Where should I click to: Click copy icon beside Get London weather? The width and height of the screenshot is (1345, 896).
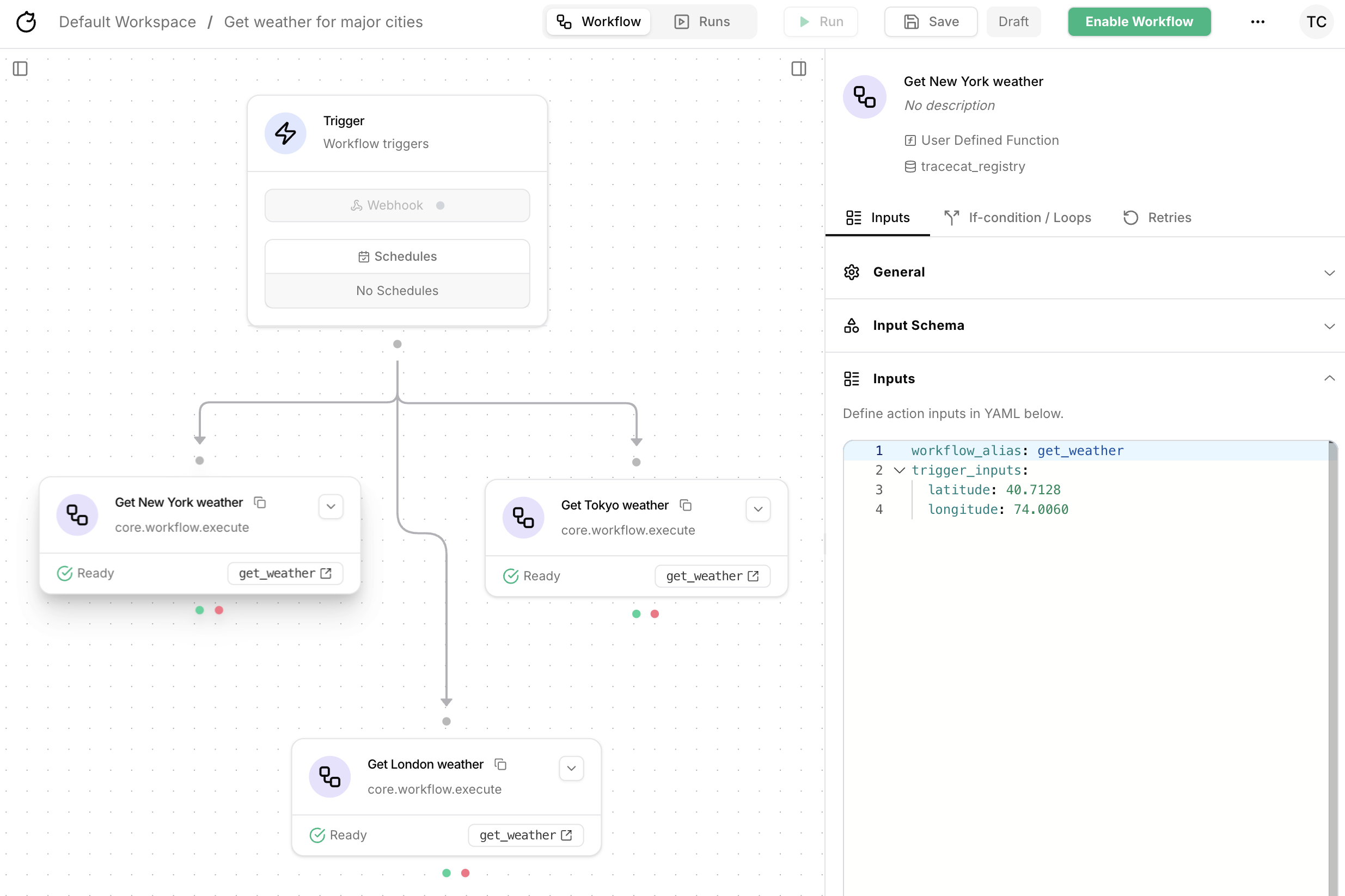click(500, 764)
